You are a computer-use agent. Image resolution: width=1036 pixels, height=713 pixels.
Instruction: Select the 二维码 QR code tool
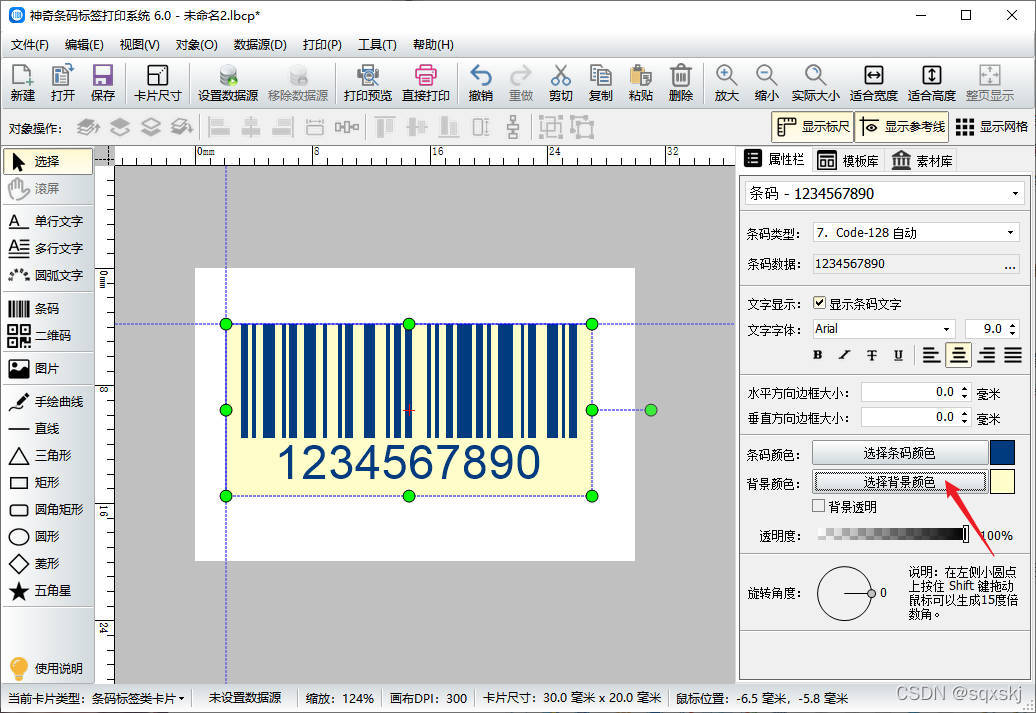point(48,336)
